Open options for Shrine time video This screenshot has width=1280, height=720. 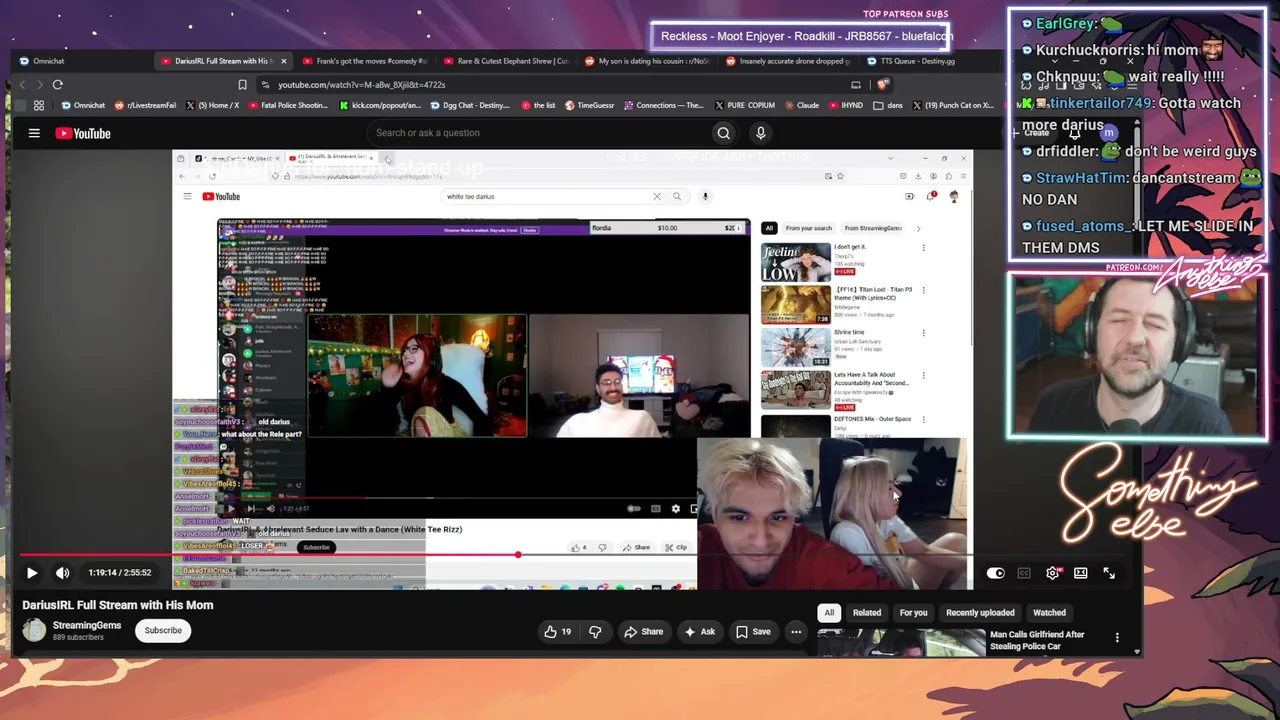point(923,333)
